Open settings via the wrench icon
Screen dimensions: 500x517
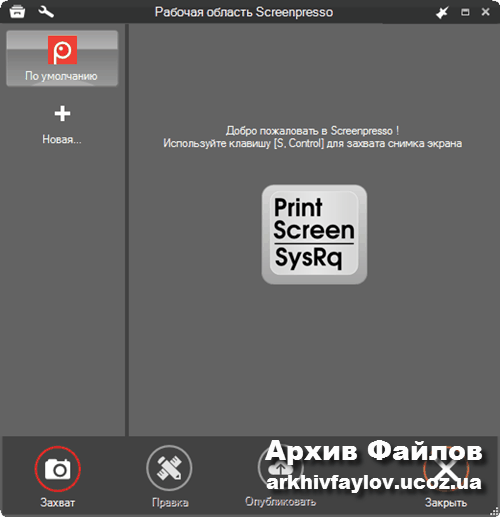coord(46,12)
